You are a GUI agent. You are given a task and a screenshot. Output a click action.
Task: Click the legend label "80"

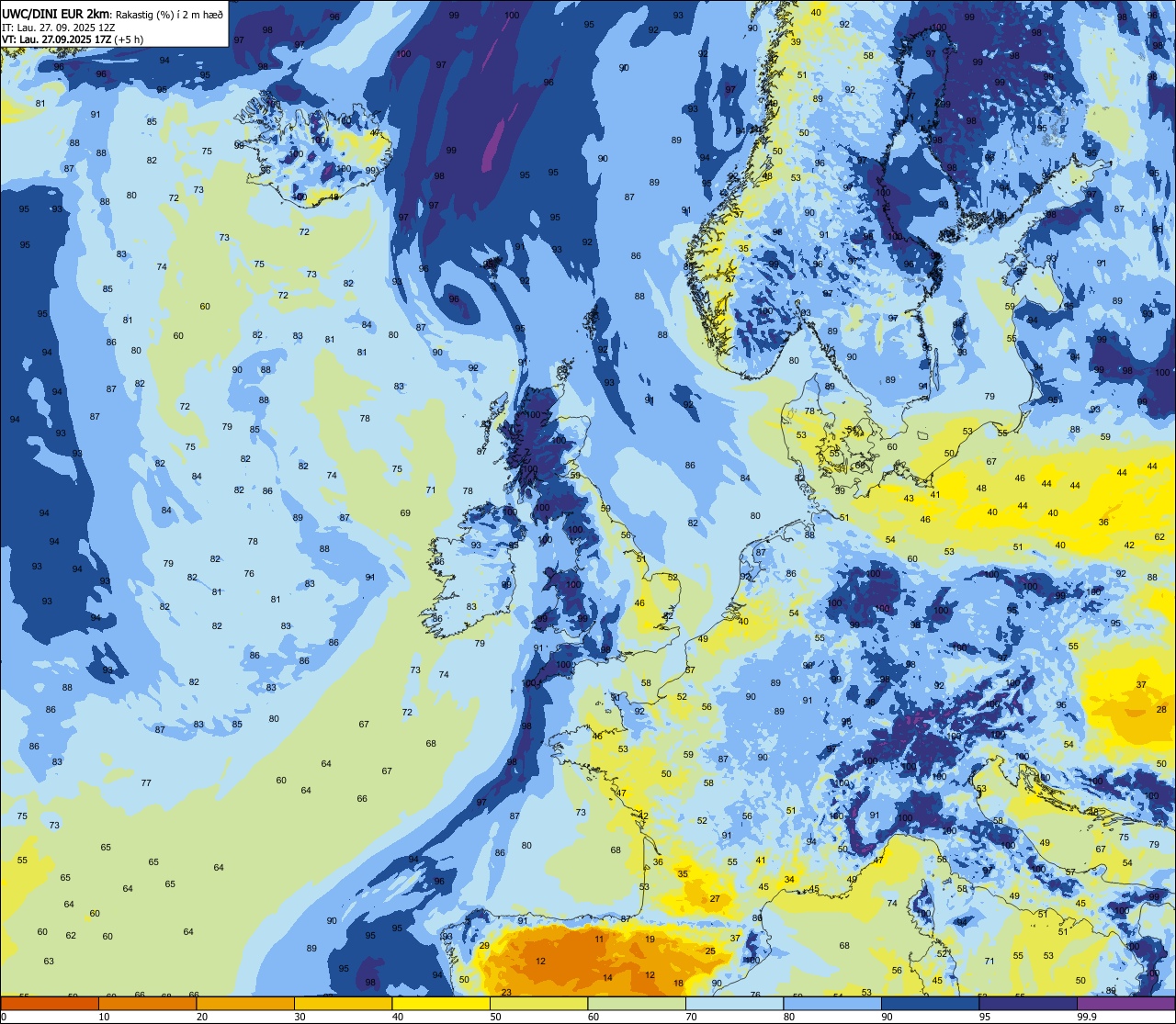point(789,1017)
